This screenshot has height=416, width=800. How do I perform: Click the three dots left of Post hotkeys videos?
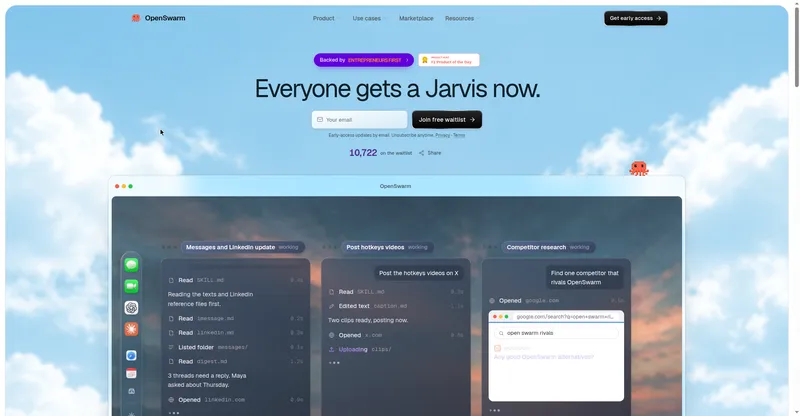330,247
